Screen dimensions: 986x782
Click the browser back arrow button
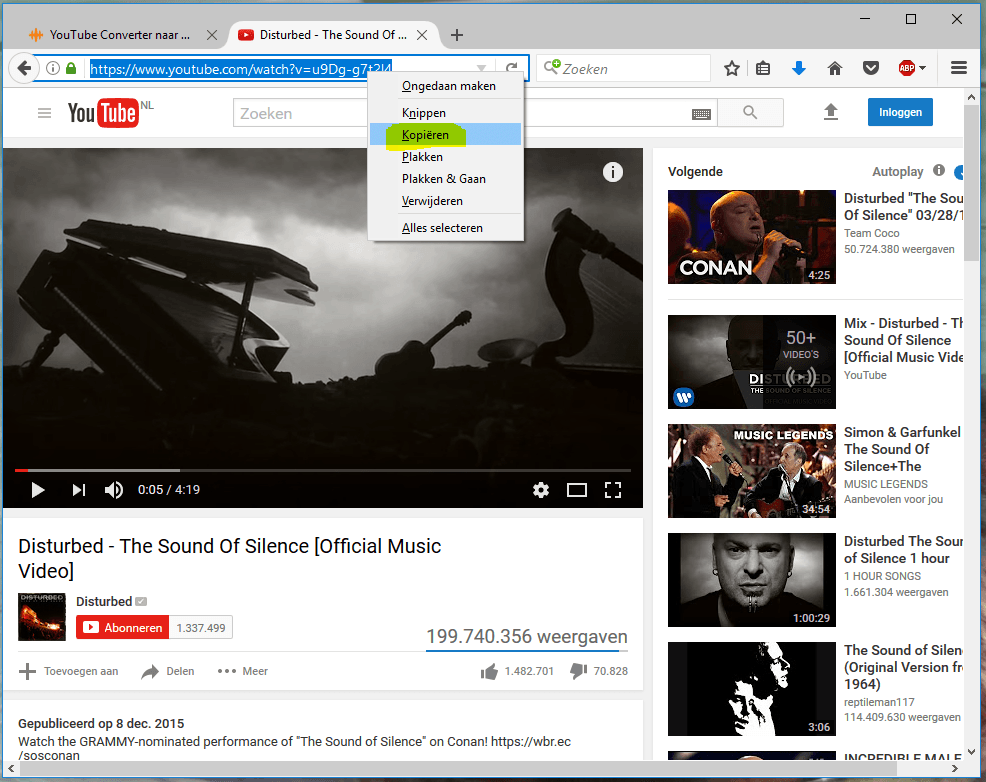tap(24, 68)
